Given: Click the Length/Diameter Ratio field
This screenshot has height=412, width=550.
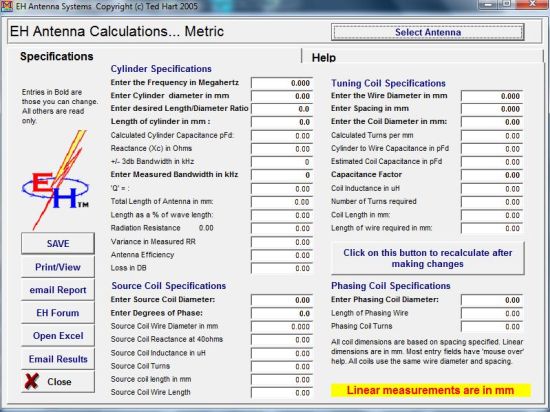Looking at the screenshot, I should tap(282, 109).
